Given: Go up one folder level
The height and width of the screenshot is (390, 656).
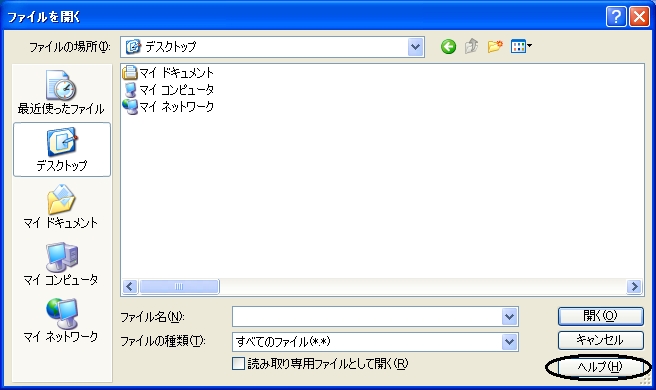Looking at the screenshot, I should 472,46.
